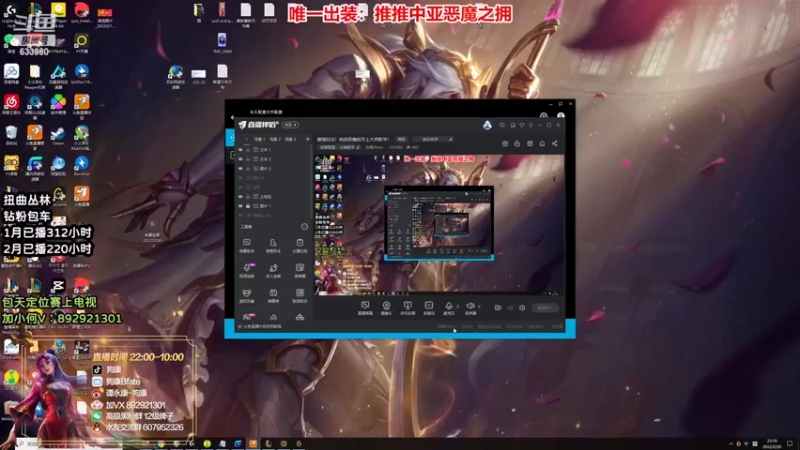Hide the 图片 1 layer via eye icon
This screenshot has height=450, width=800.
click(240, 206)
